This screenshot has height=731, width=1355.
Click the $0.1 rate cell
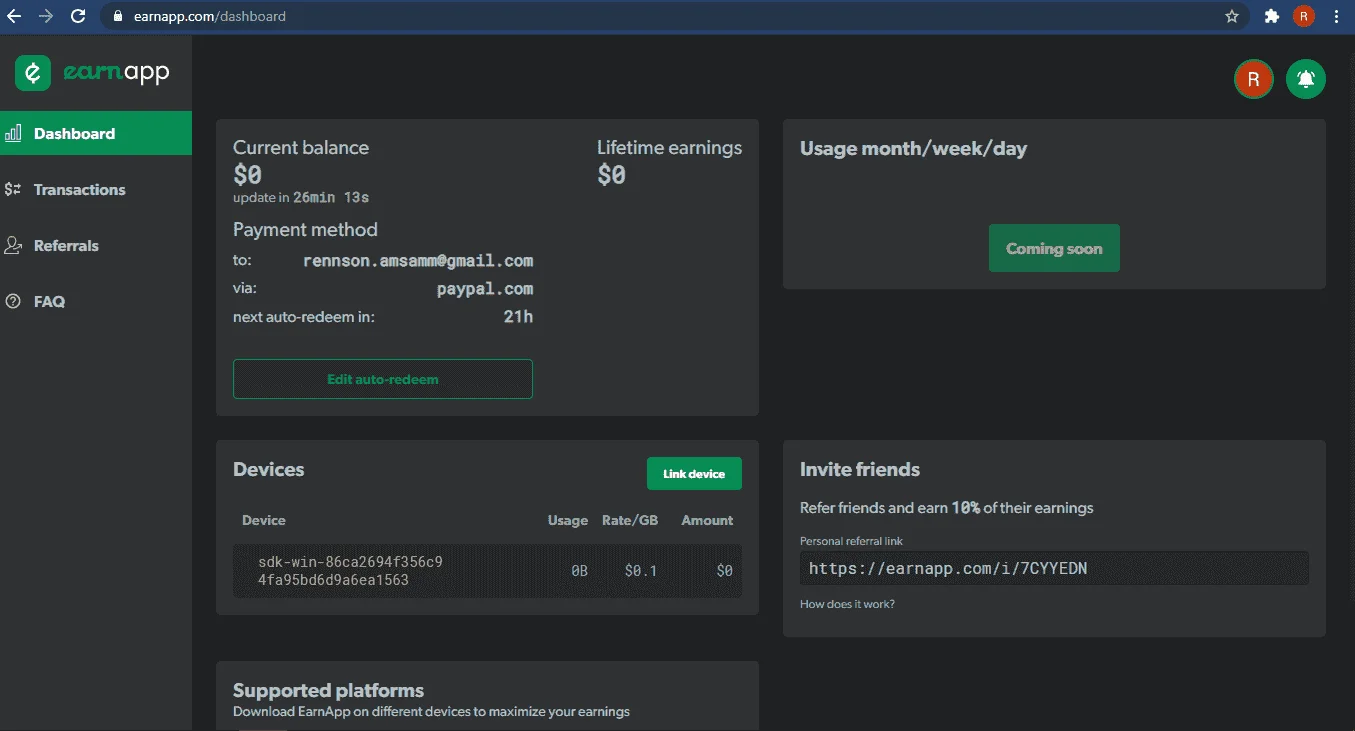click(x=641, y=570)
